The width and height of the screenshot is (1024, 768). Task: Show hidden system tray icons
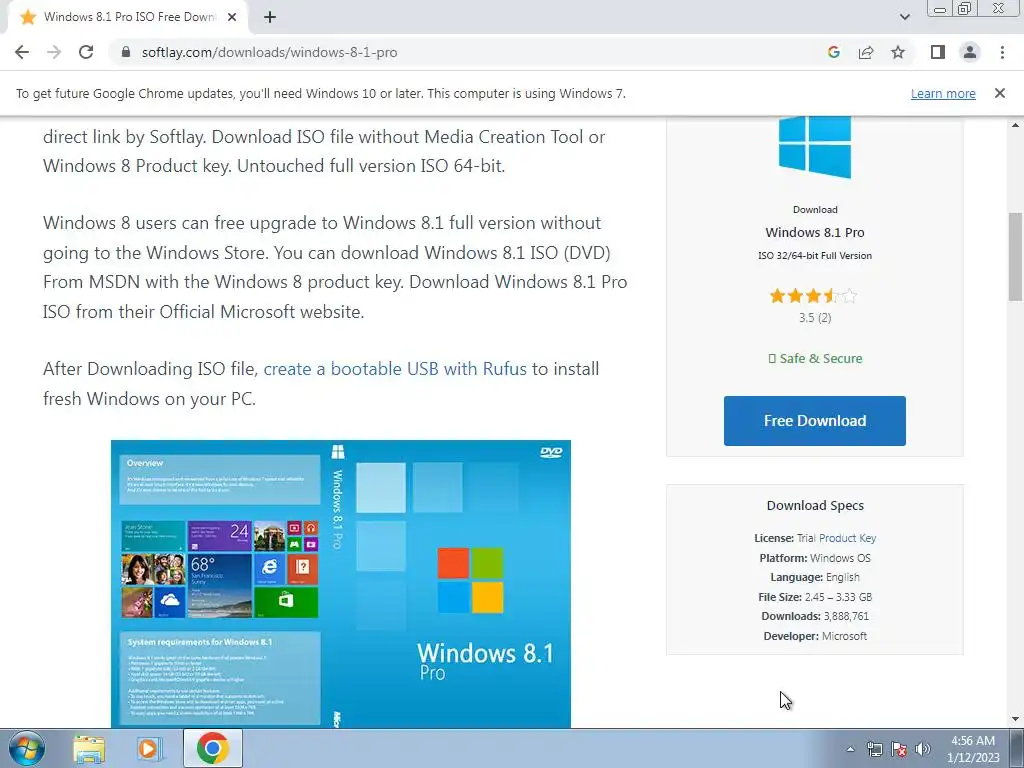850,749
